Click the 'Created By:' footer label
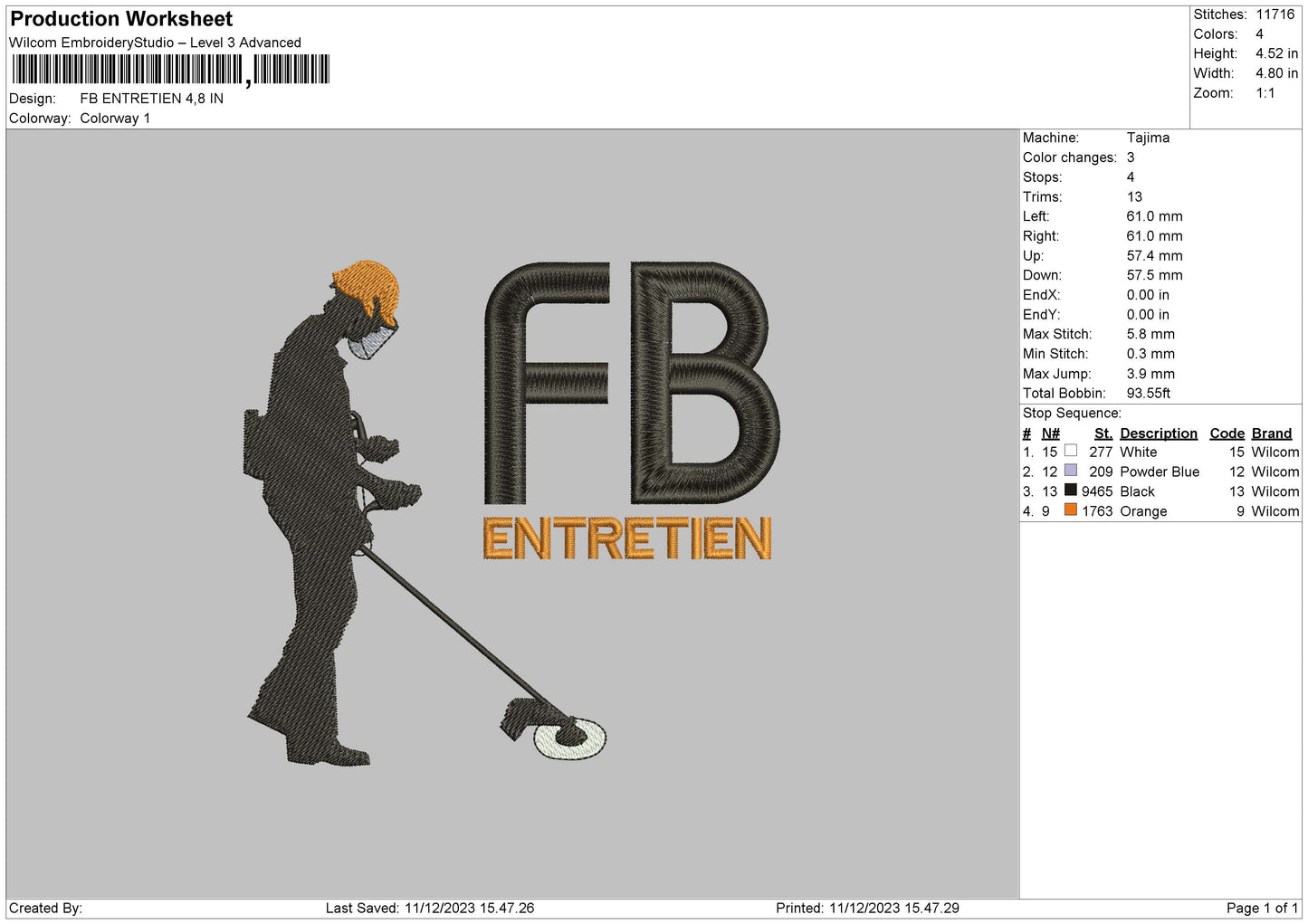This screenshot has width=1308, height=924. point(45,908)
